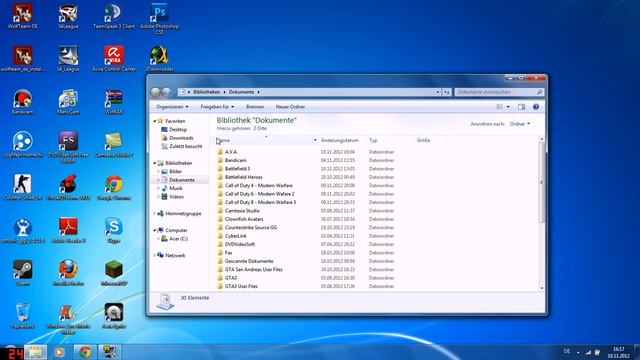Screen dimensions: 640x360
Task: Launch Counter-Strike 1.6 desktop shortcut
Action: click(x=22, y=188)
